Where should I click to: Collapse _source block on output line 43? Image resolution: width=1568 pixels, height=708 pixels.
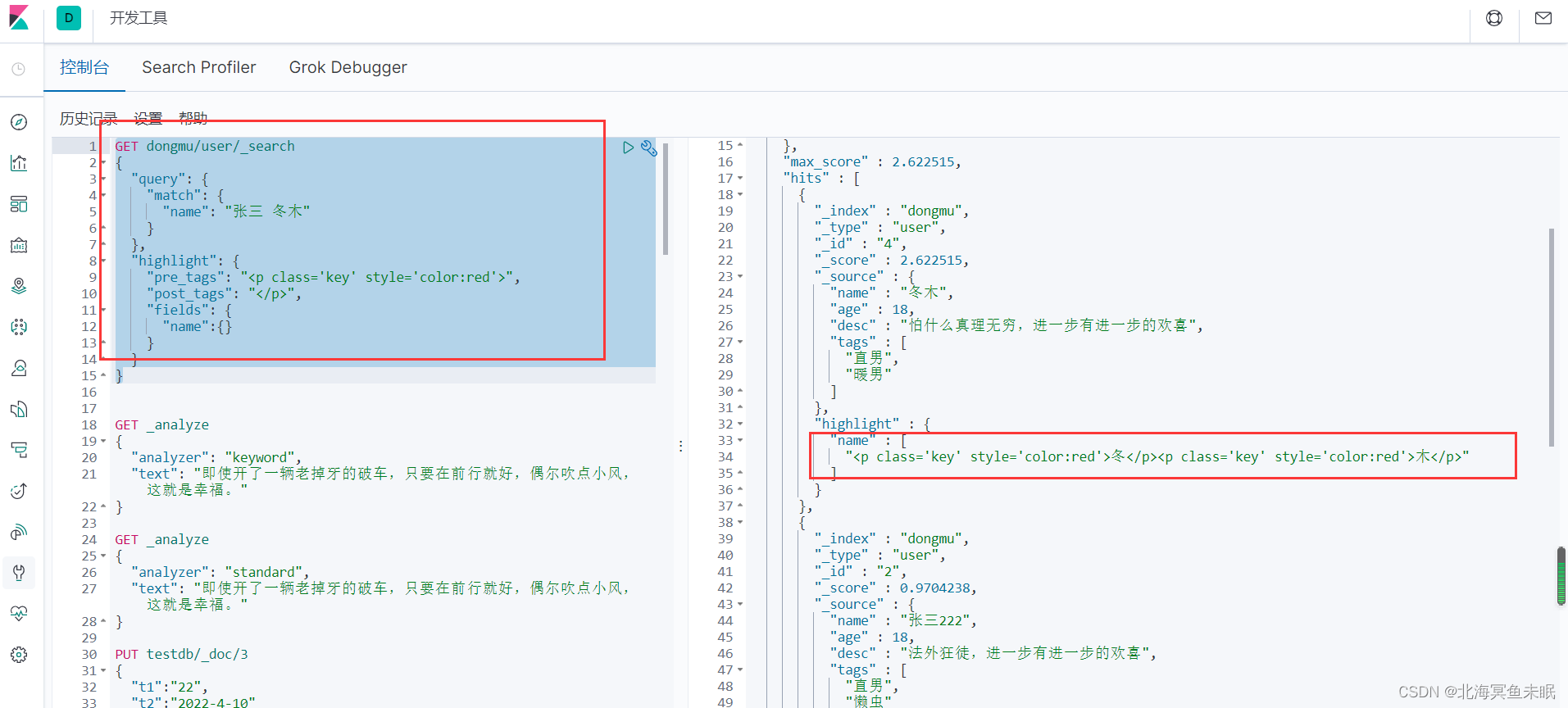(740, 605)
